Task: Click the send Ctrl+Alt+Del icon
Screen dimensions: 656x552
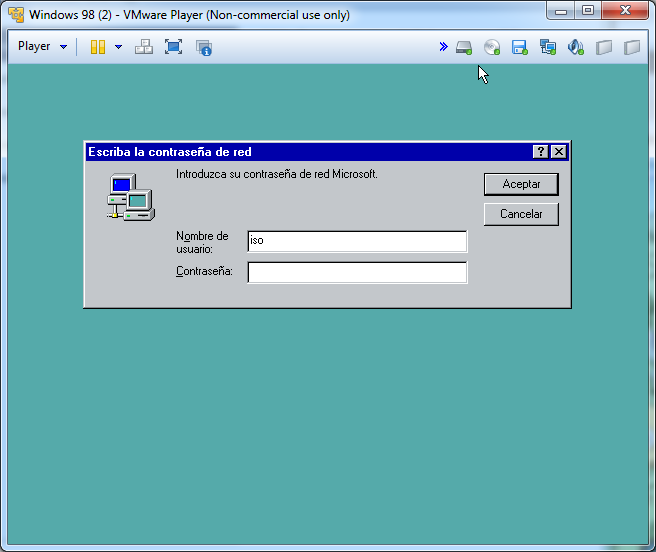Action: tap(144, 47)
